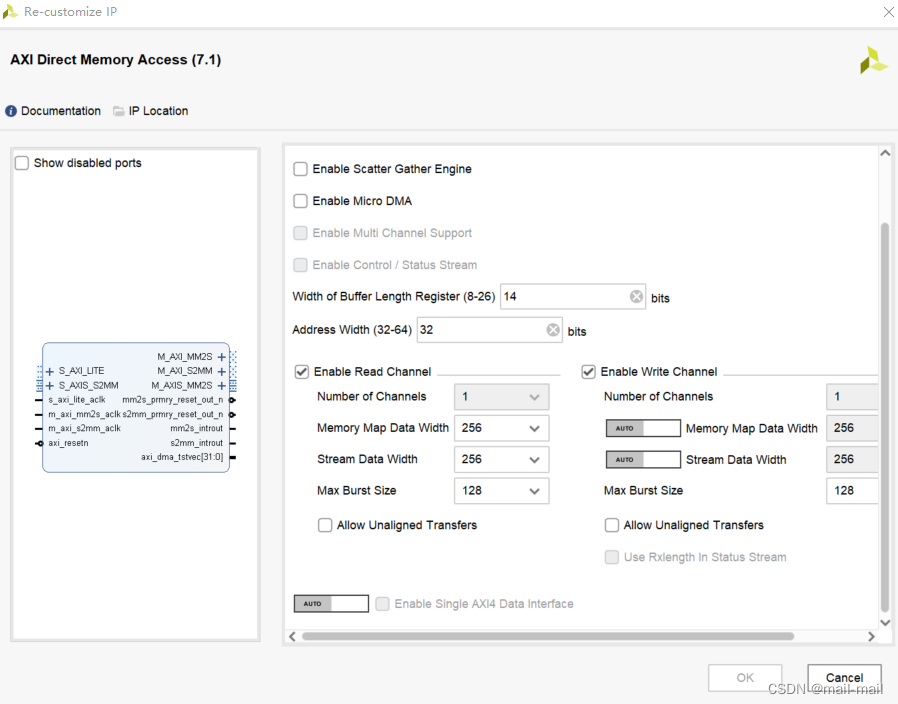Expand the S_AXI_LITE port plus icon
898x704 pixels.
pos(50,371)
